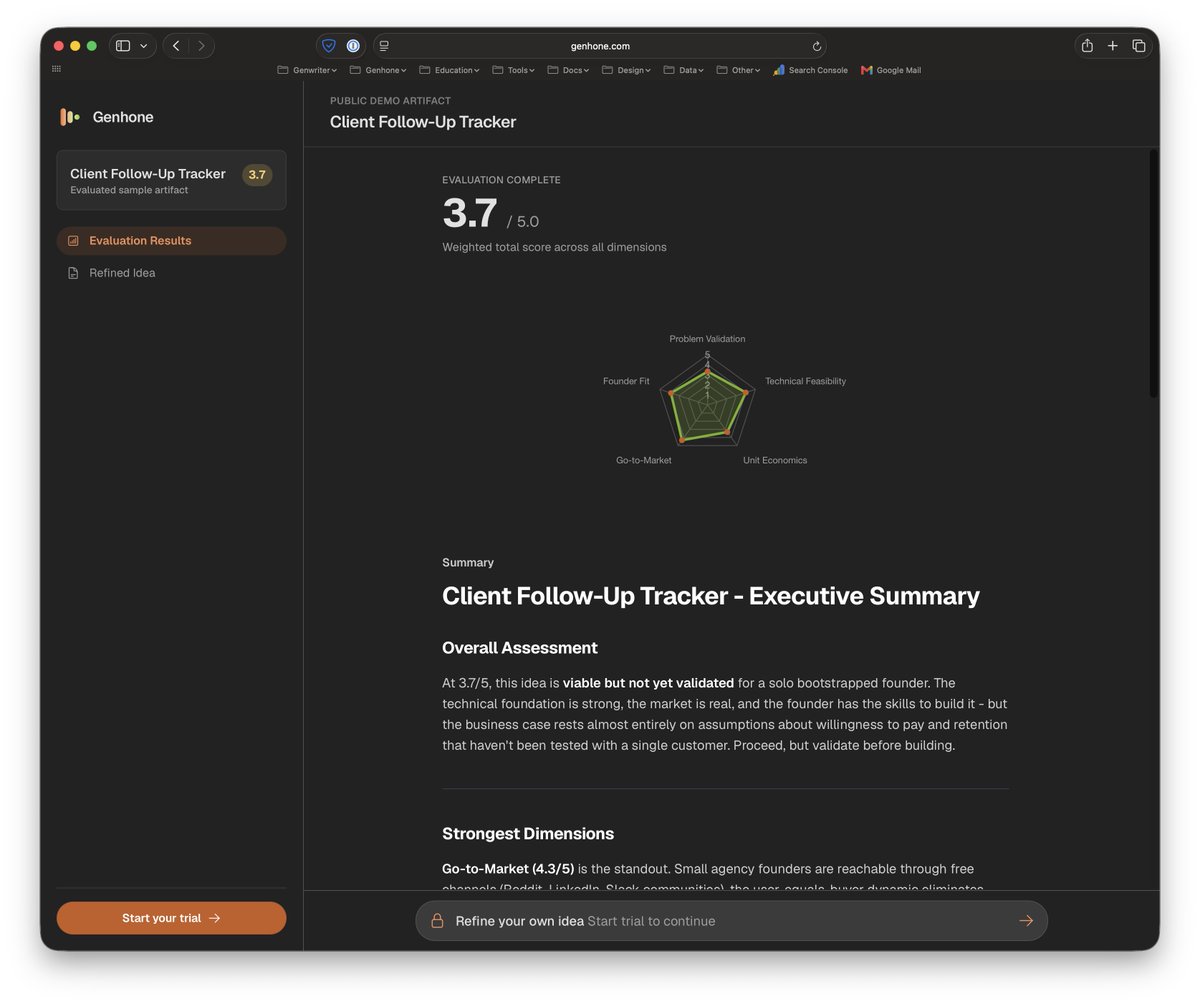Go forward to the next page
Screen dimensions: 1200x1004
click(x=201, y=46)
